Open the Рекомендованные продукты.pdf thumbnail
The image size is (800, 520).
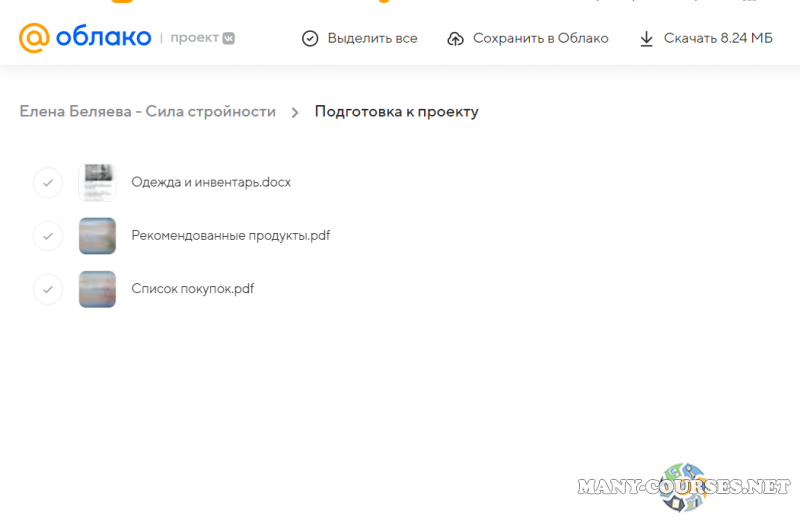click(97, 236)
